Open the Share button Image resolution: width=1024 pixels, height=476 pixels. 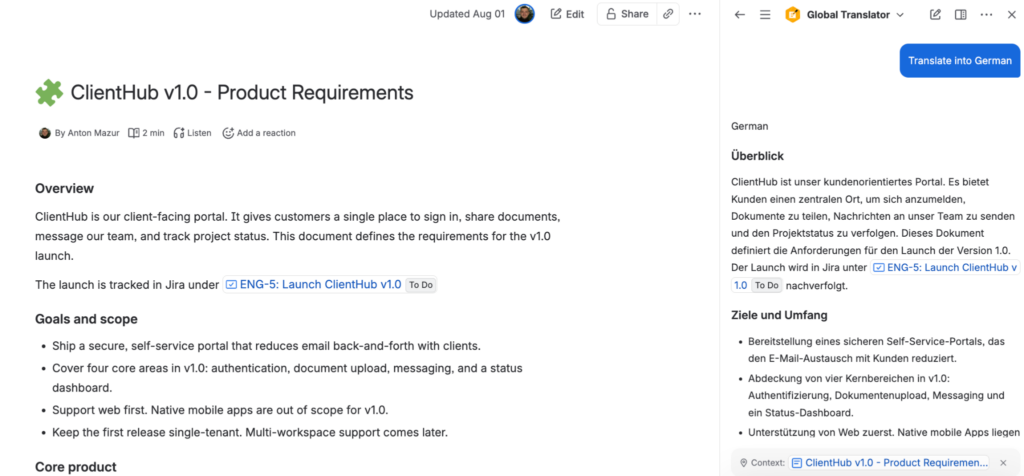tap(626, 14)
